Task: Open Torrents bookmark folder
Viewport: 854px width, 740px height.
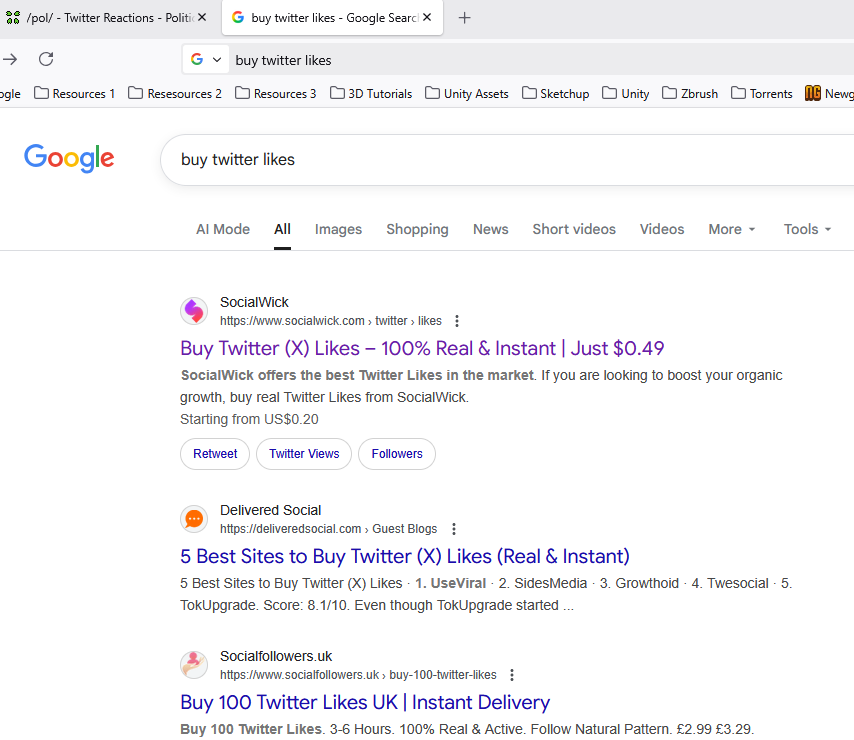Action: (x=761, y=94)
